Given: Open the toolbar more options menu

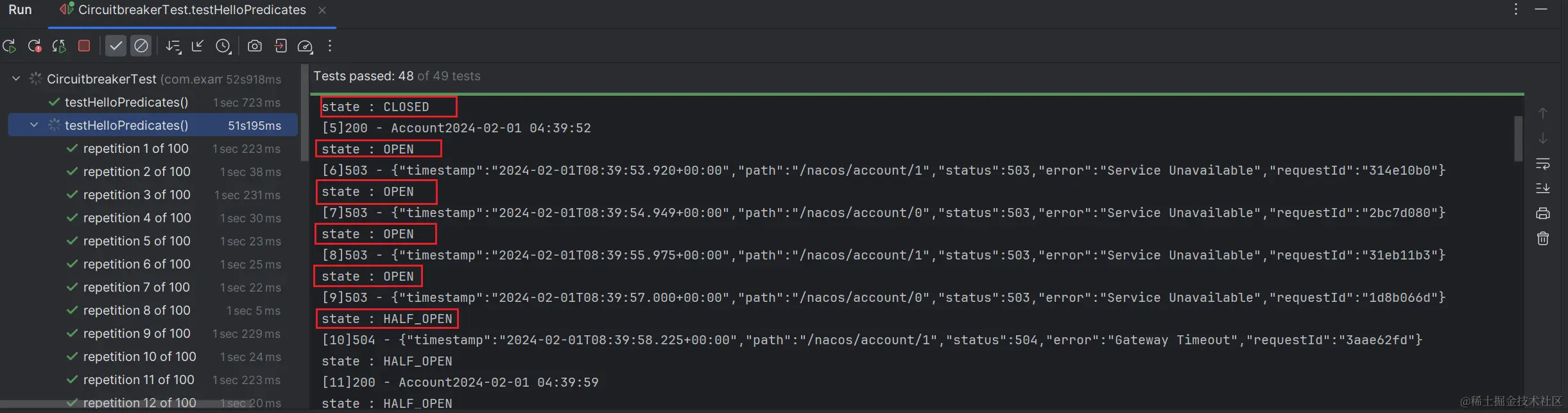Looking at the screenshot, I should (330, 46).
